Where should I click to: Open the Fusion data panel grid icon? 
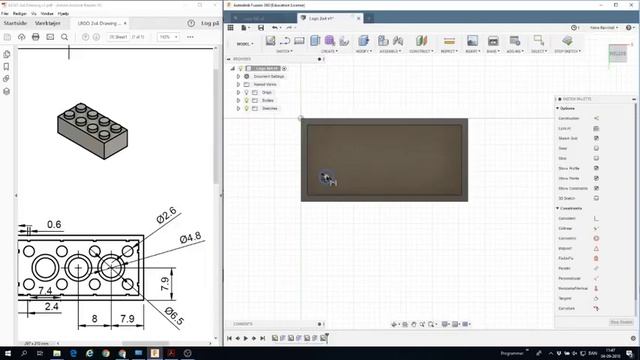coord(231,28)
